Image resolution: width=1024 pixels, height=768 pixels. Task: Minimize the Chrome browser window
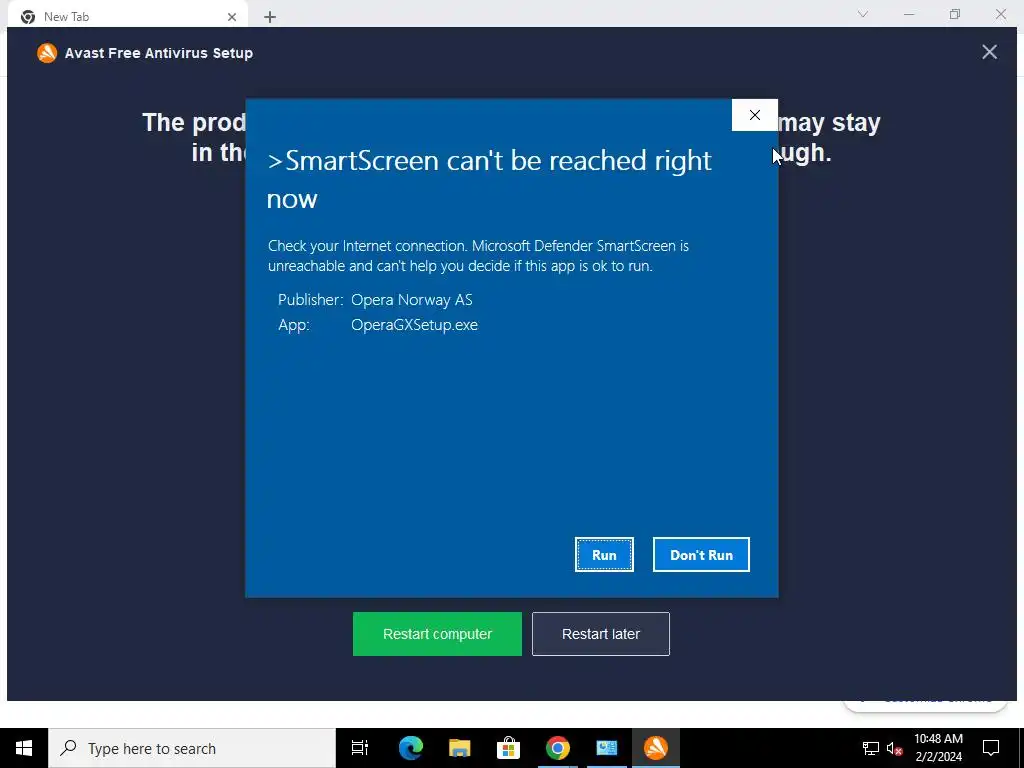tap(909, 14)
